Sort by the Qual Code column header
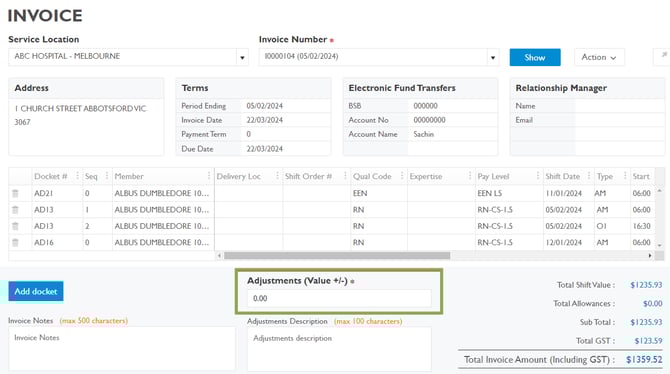 [372, 176]
